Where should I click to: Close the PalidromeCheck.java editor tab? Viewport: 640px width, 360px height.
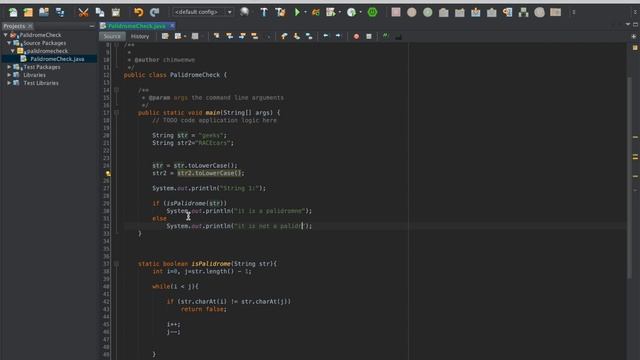click(172, 26)
